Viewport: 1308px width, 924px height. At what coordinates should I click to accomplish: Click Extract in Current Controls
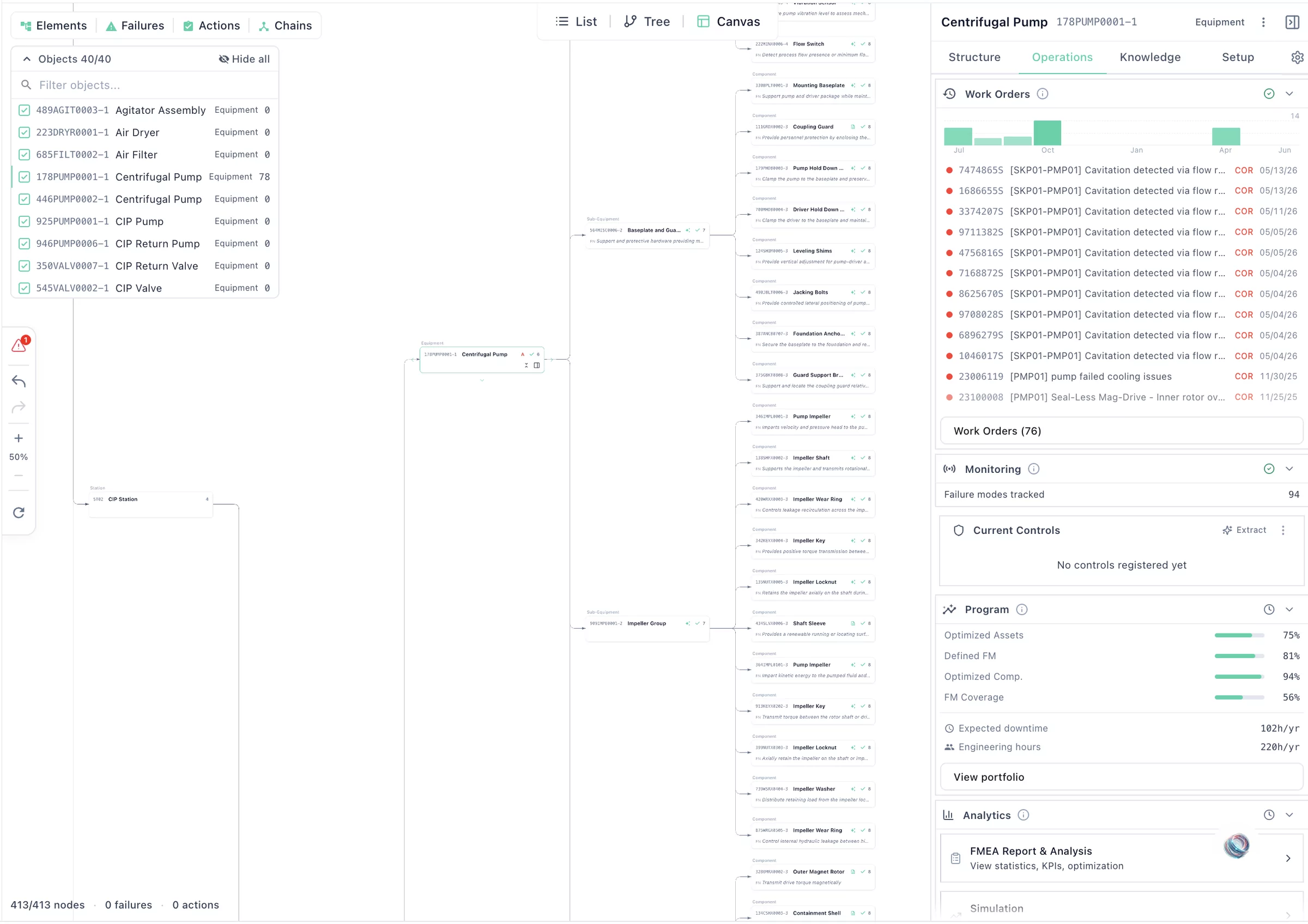click(x=1244, y=531)
